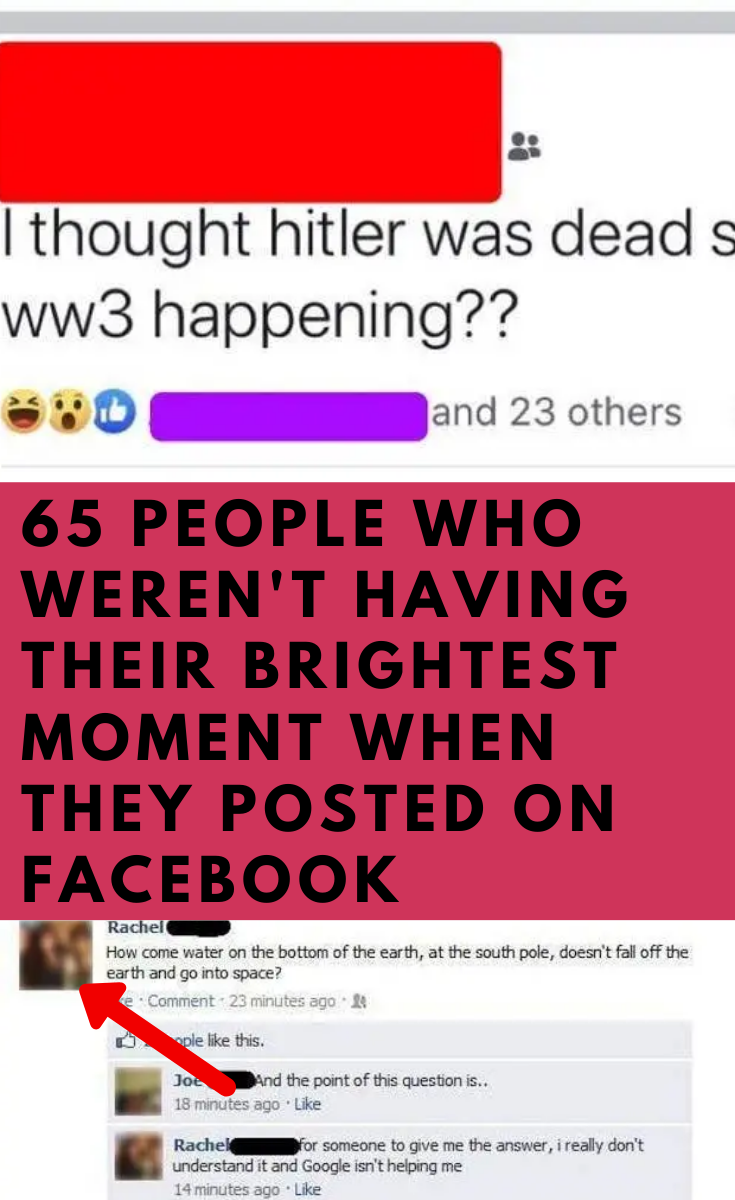
Task: Open Rachel's avatar beside her reply comment
Action: [138, 1155]
